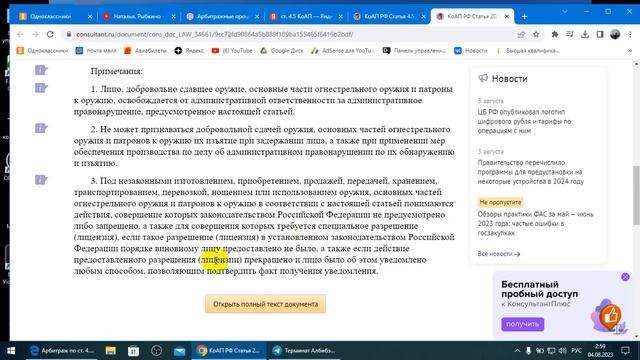
Task: Open a new browser tab
Action: 524,16
